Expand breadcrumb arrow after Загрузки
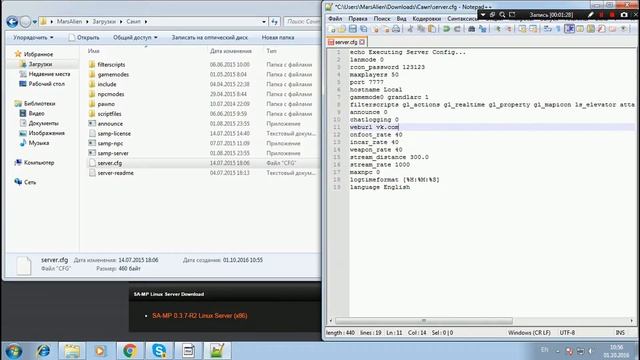 pyautogui.click(x=121, y=22)
